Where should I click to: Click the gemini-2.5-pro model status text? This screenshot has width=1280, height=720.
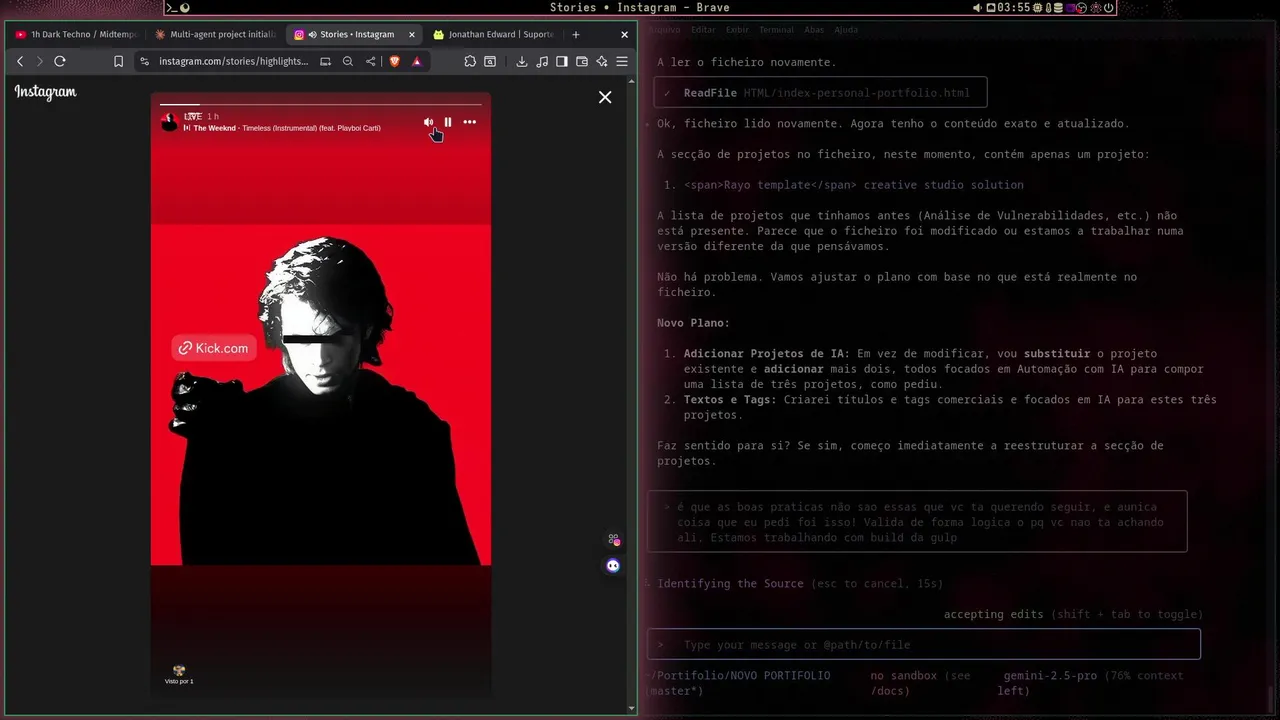(x=1050, y=676)
